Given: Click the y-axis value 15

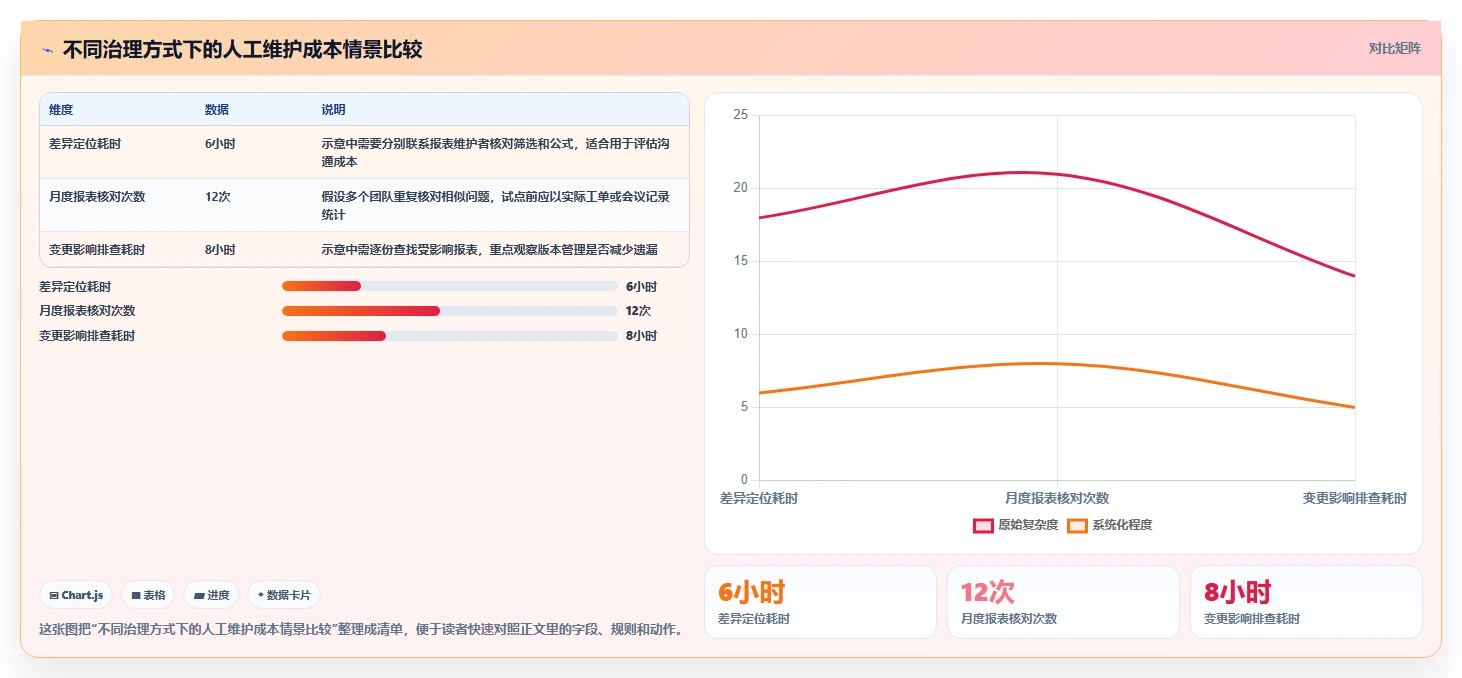Looking at the screenshot, I should click(741, 261).
